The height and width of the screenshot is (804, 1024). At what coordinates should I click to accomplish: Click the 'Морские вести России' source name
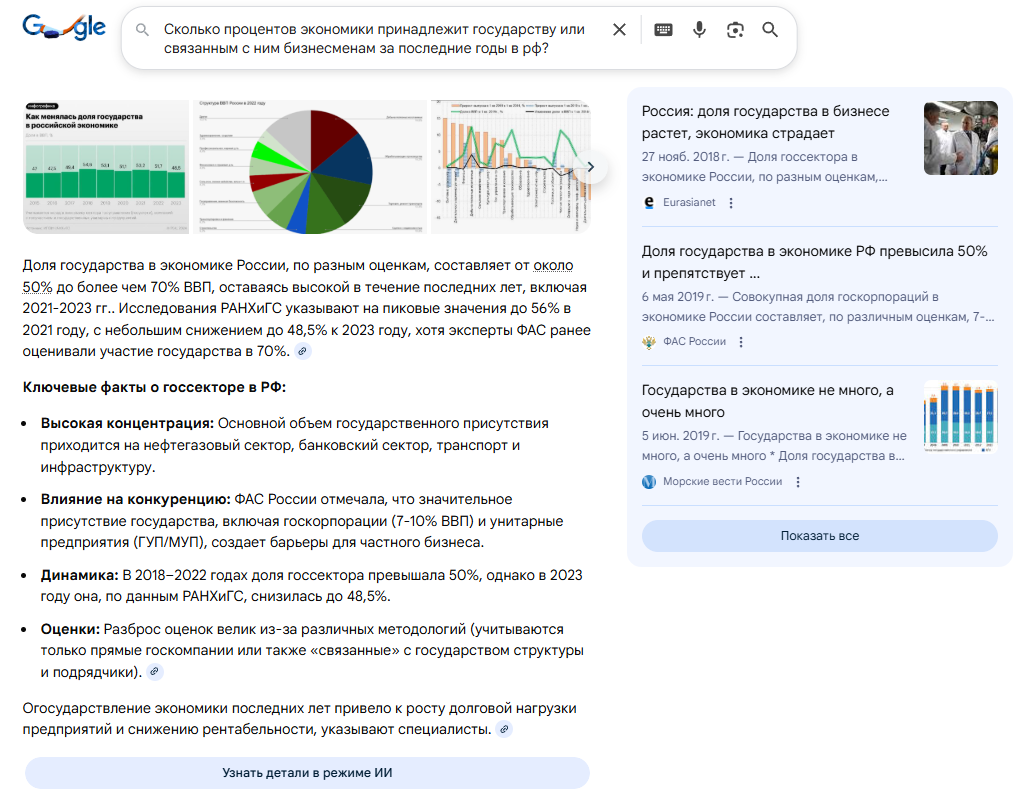(x=722, y=481)
